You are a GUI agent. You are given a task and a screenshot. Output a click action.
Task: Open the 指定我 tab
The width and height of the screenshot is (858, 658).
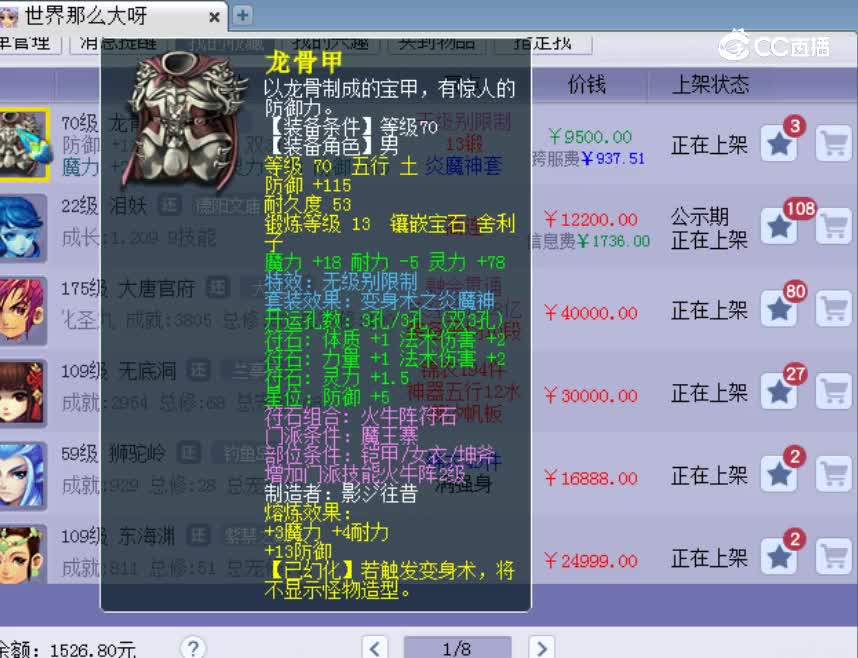tap(543, 44)
